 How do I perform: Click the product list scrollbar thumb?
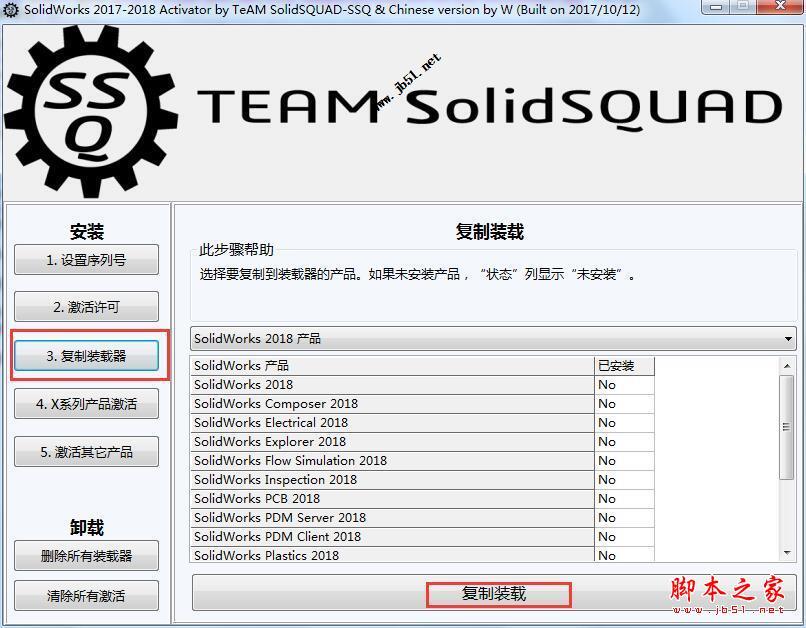coord(786,428)
